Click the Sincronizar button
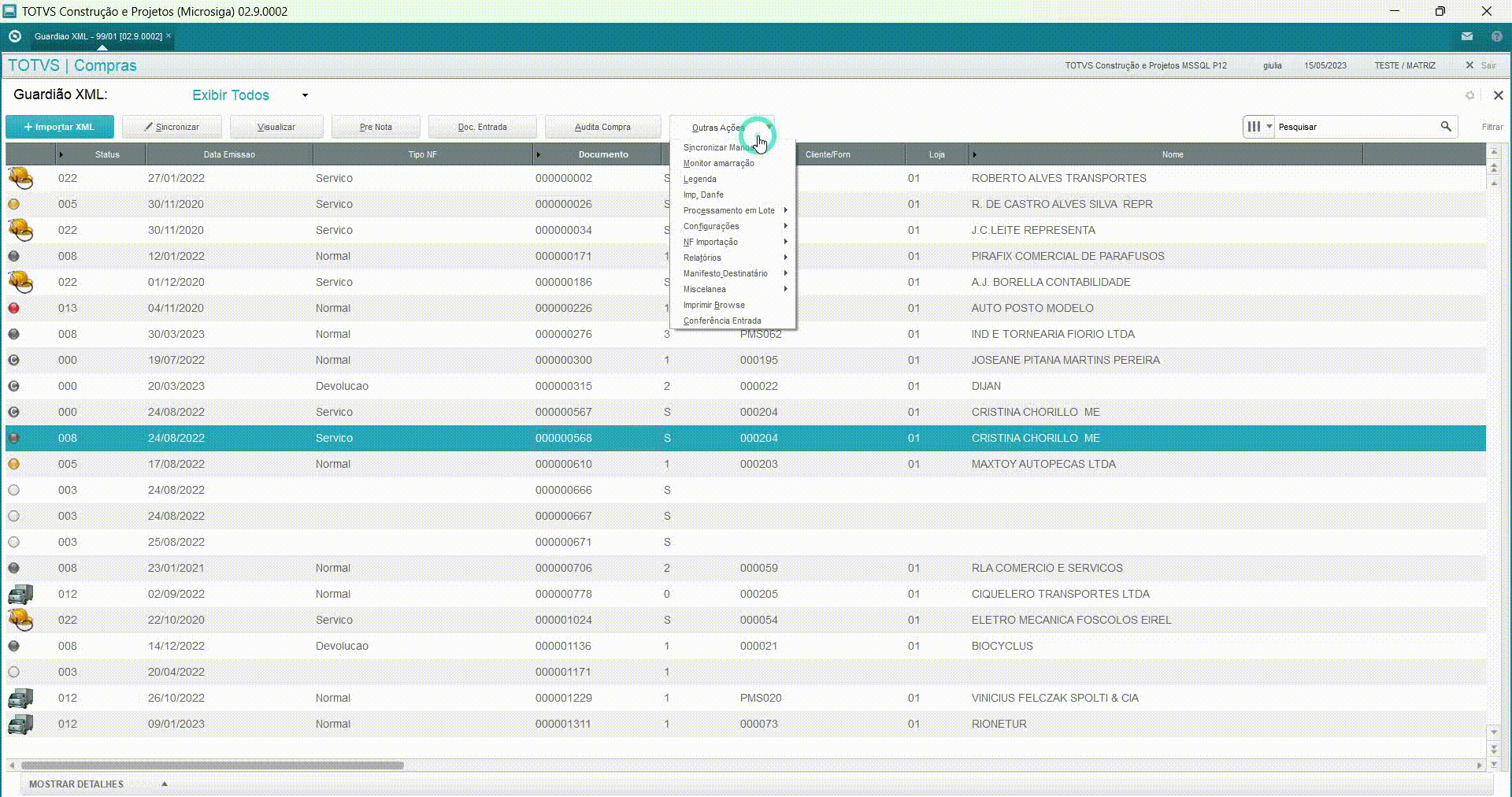This screenshot has height=797, width=1512. tap(172, 127)
